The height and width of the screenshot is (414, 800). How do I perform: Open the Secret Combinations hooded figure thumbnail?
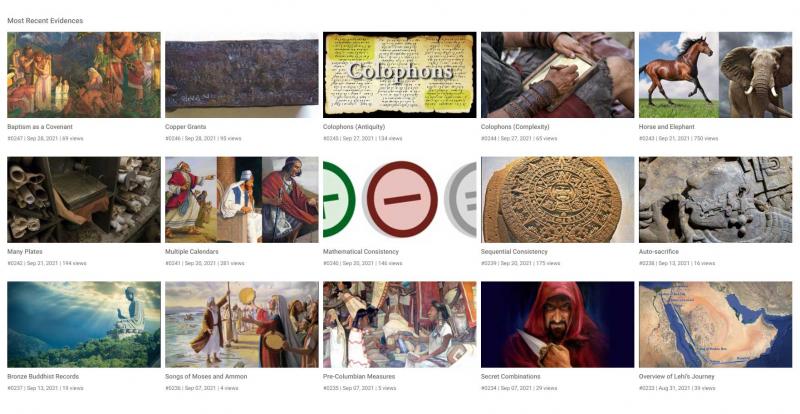click(557, 325)
